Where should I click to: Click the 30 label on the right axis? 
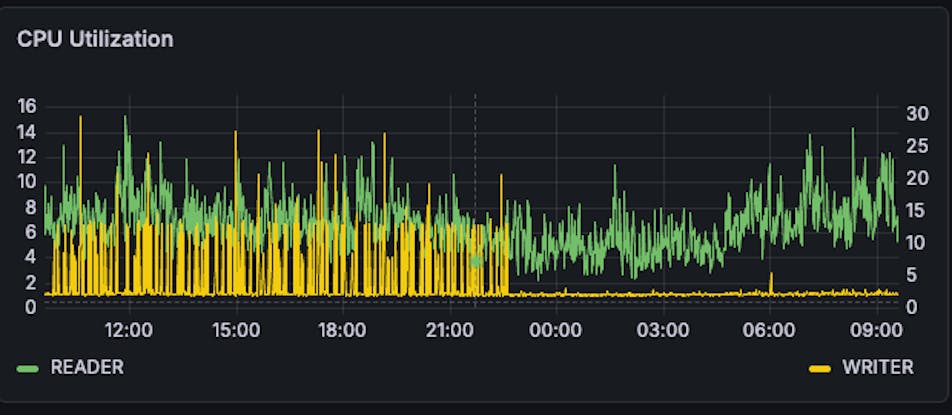point(918,113)
